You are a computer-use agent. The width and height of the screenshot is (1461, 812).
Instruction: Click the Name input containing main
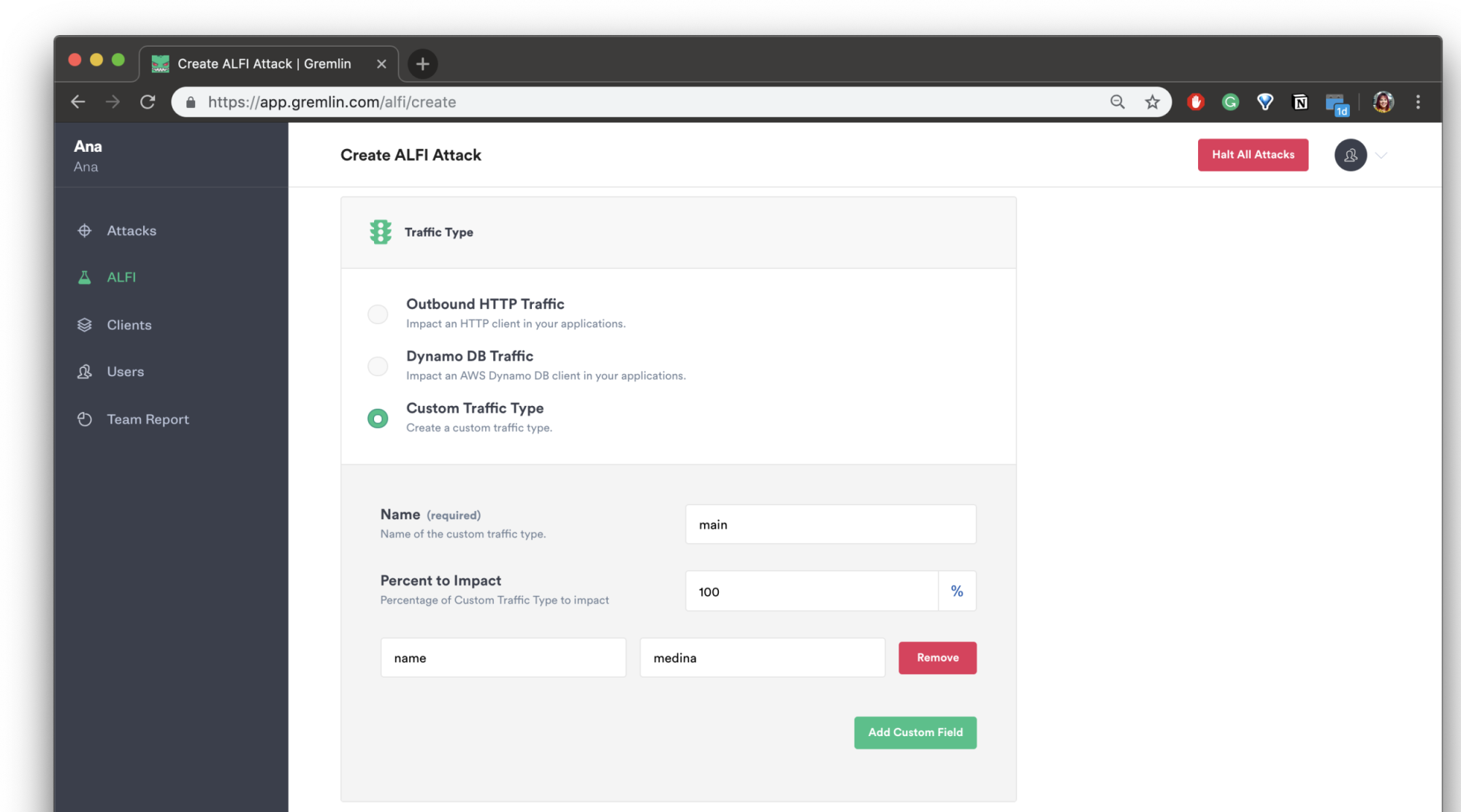[x=831, y=524]
